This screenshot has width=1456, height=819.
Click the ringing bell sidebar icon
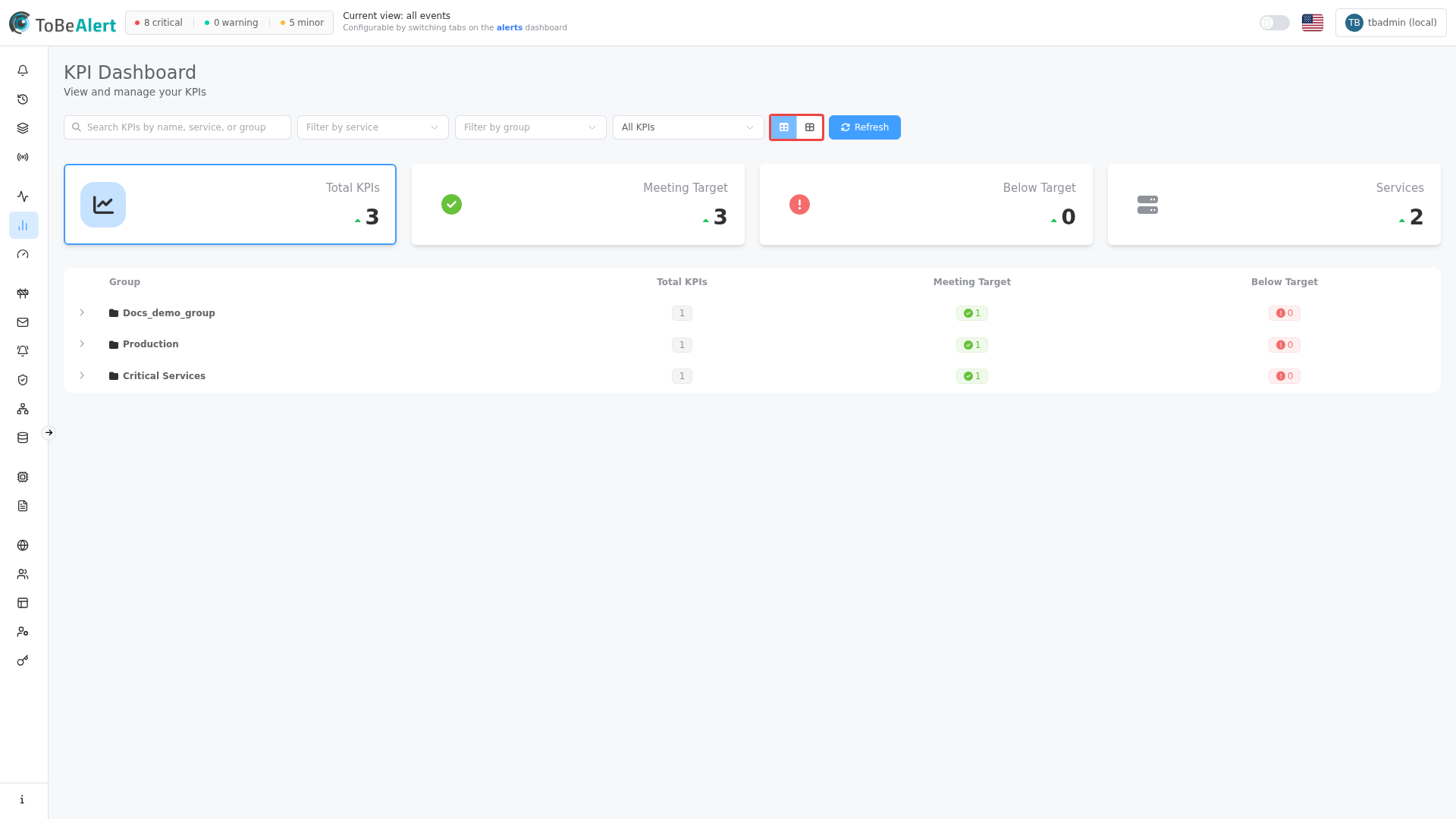[x=23, y=351]
